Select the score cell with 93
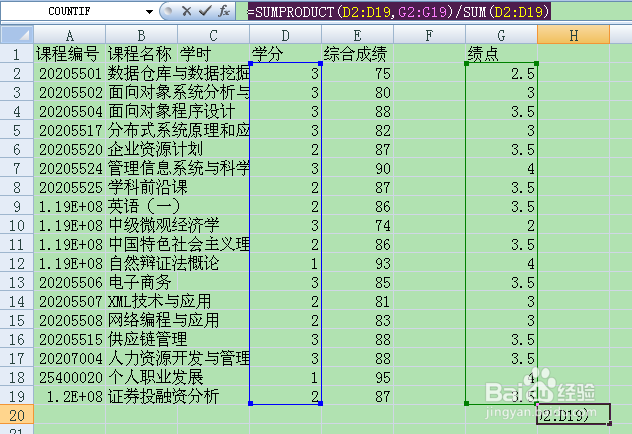 358,264
